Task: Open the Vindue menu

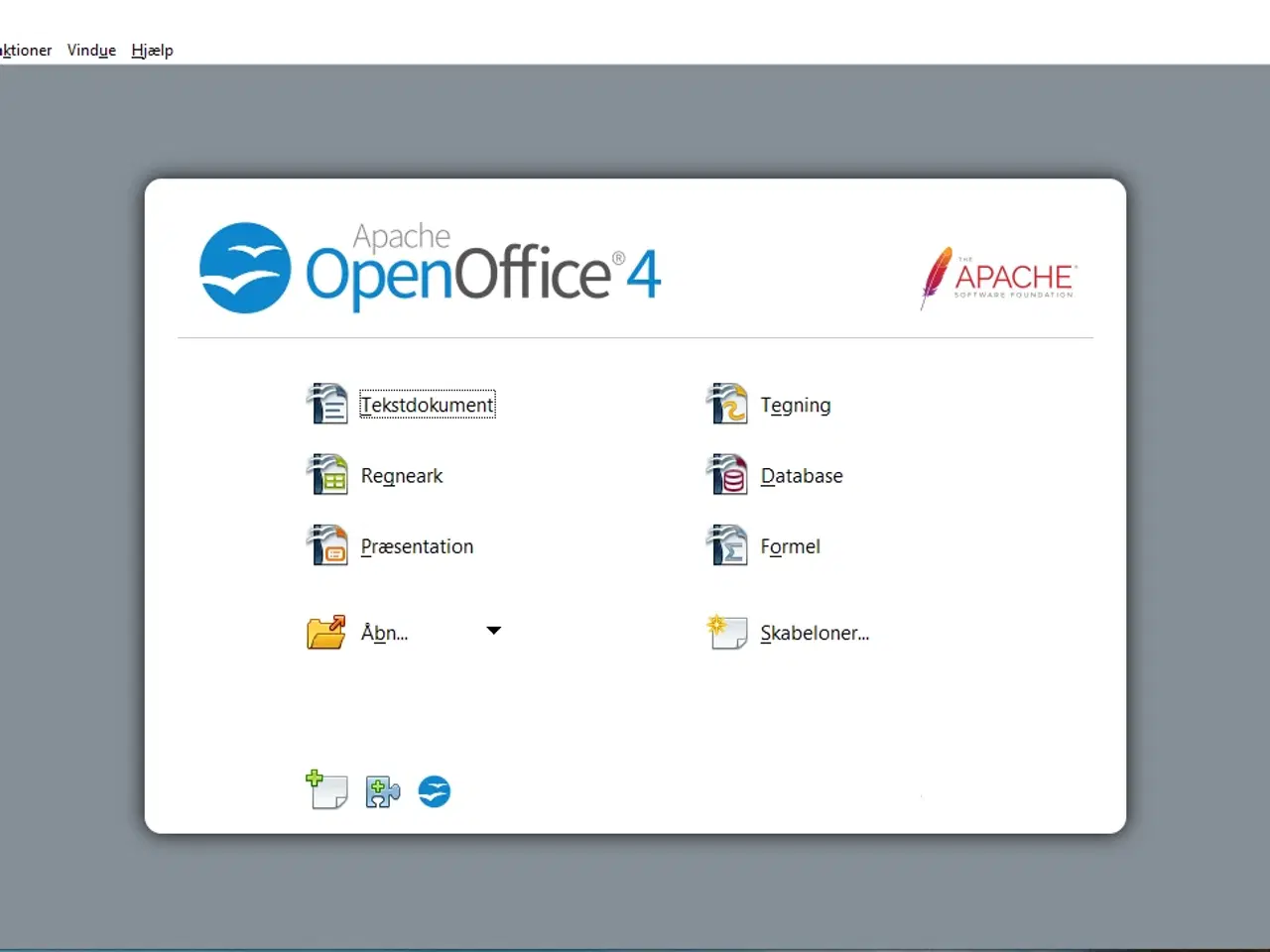Action: pos(91,51)
